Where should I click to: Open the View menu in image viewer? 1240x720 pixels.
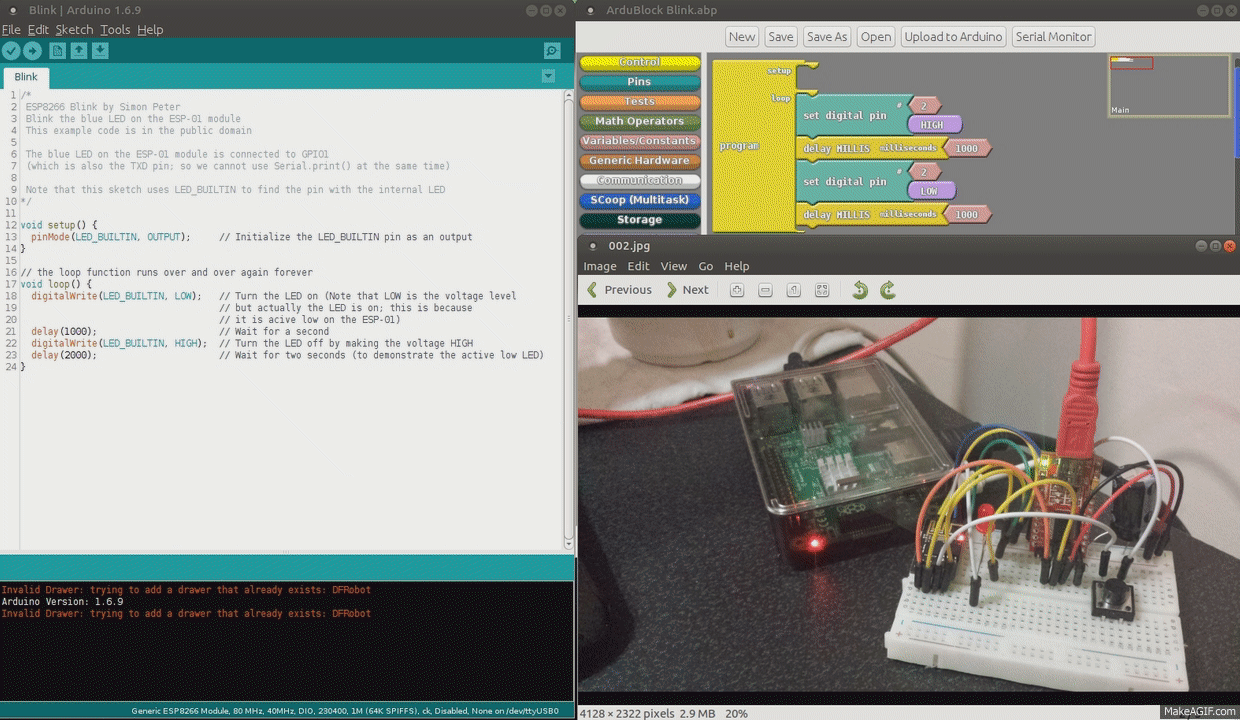coord(673,266)
